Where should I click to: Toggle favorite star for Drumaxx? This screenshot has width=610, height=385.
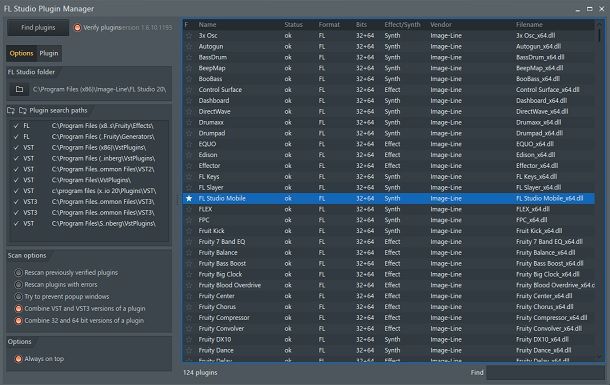(189, 122)
